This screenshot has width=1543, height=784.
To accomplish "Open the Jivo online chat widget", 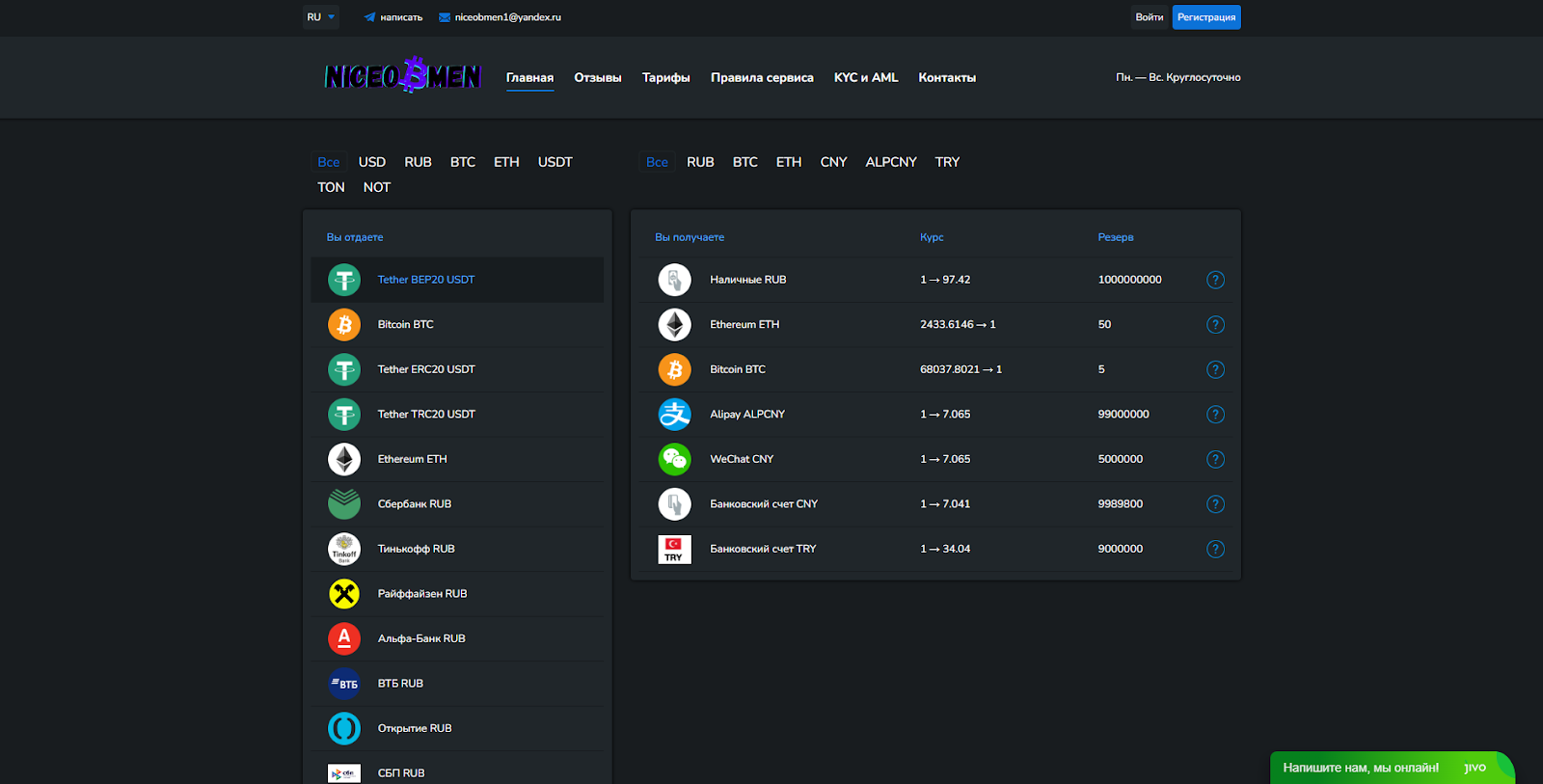I will [1389, 768].
